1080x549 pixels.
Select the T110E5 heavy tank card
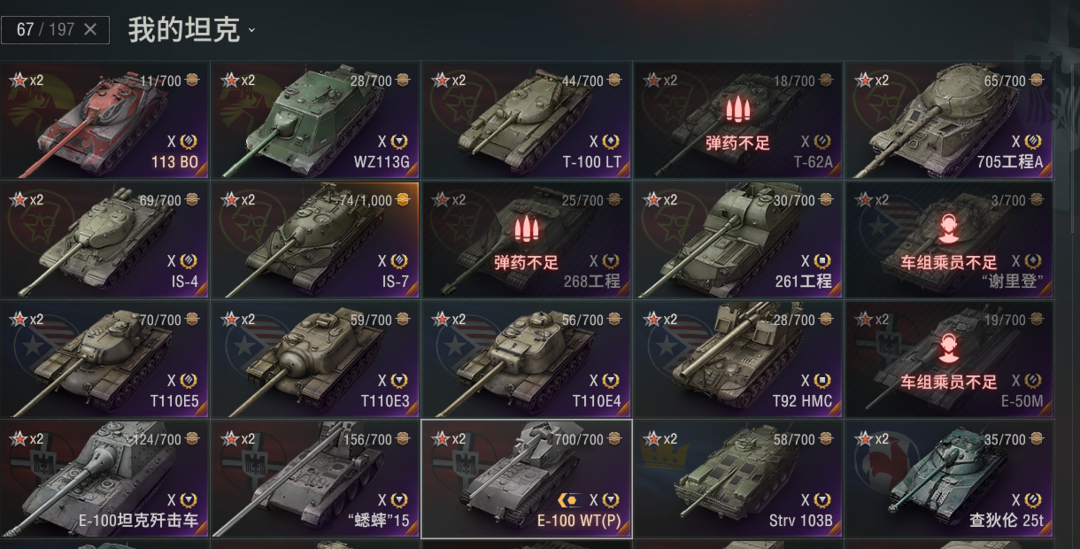[x=104, y=359]
